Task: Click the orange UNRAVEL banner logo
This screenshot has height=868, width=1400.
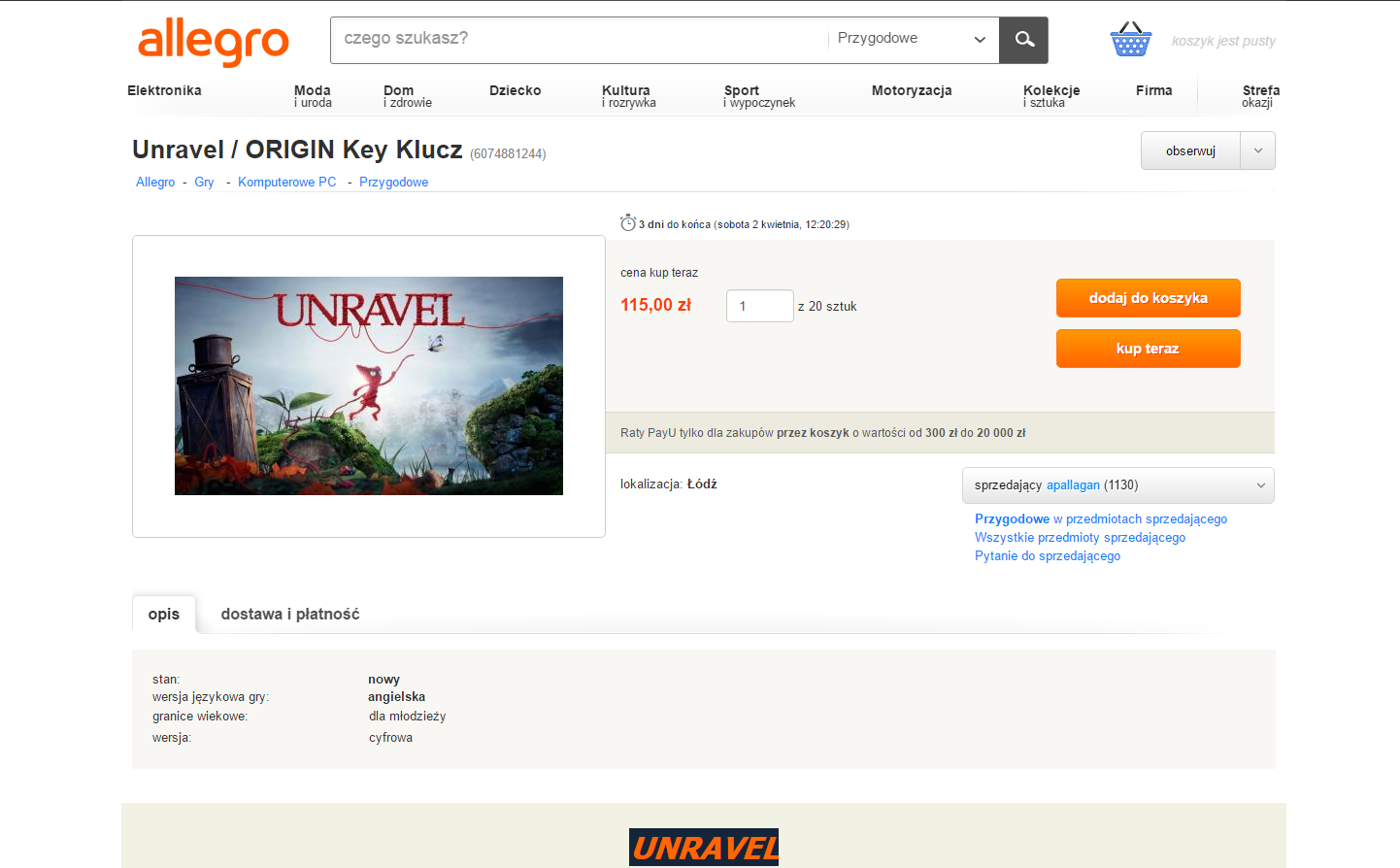Action: click(704, 848)
